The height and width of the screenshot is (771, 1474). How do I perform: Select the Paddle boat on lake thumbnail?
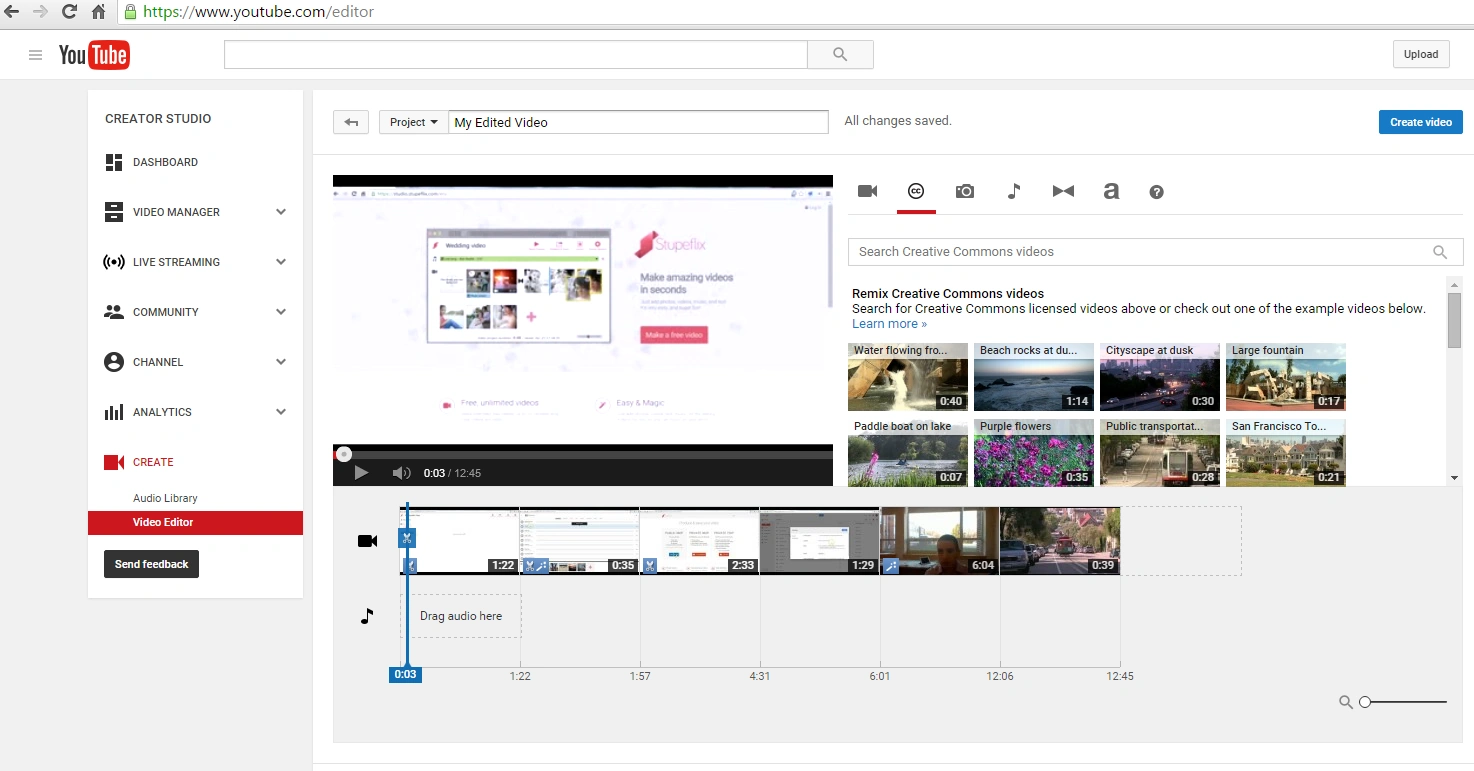[x=908, y=453]
